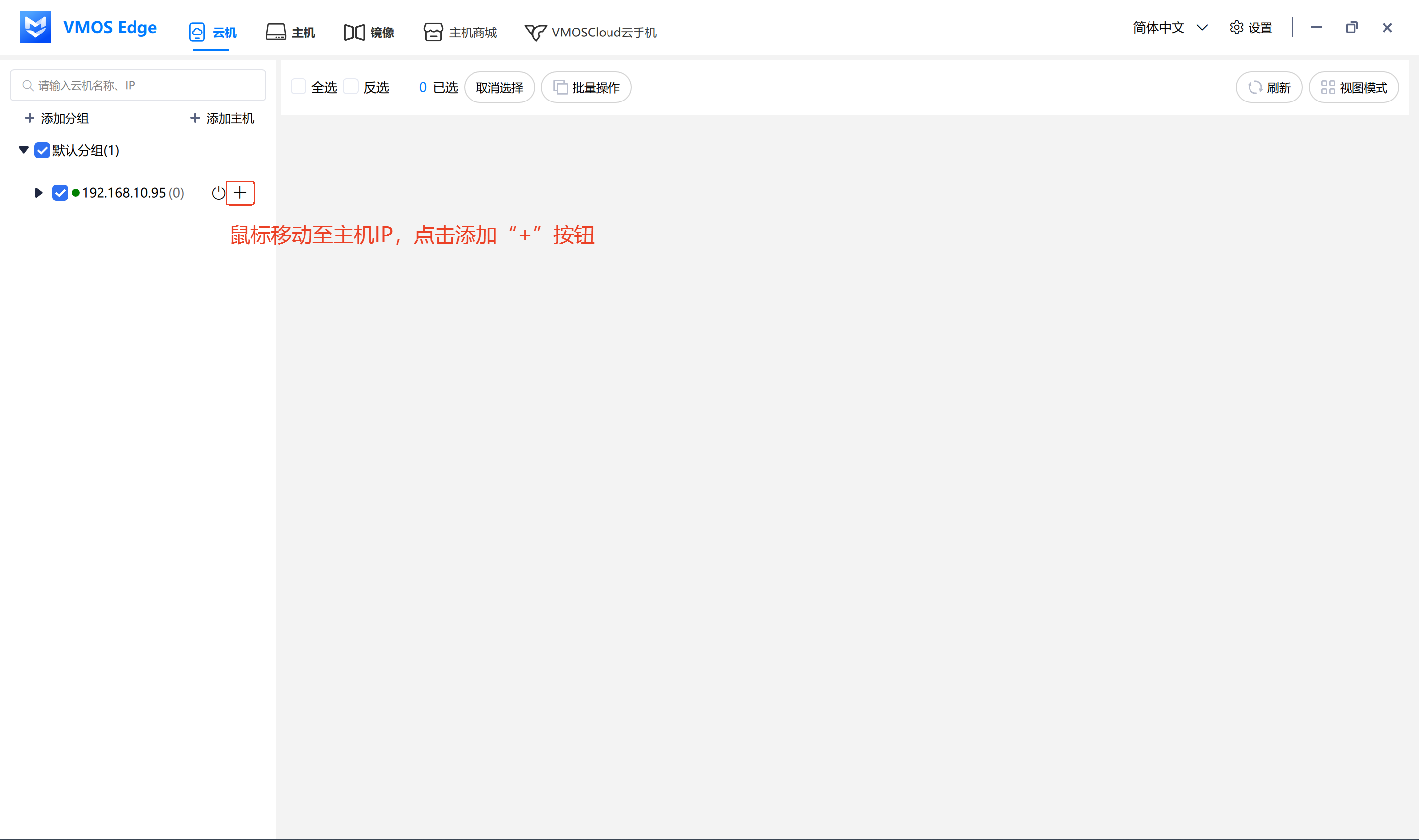The image size is (1419, 840).
Task: Expand the 192.168.10.95 host node
Action: (x=38, y=193)
